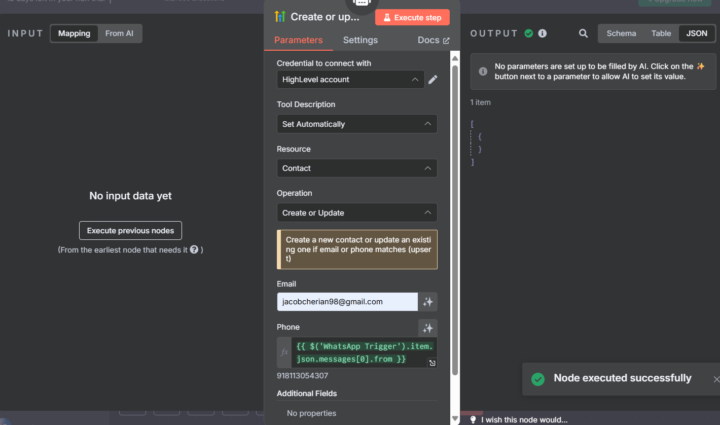Click the Email input field
Screen dimensions: 720x425
(x=347, y=302)
